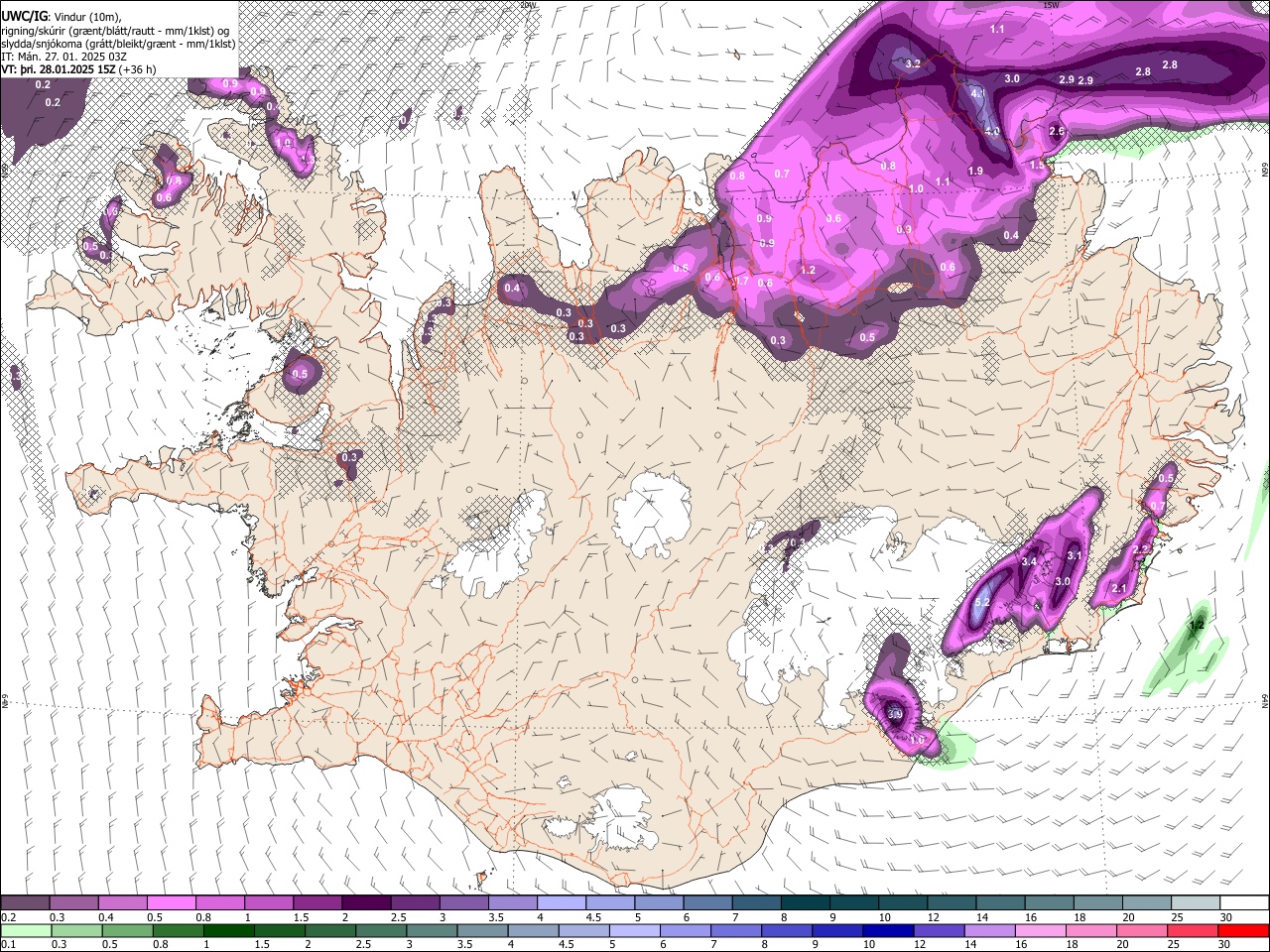
Task: Click the 4.1 value in the northern band
Action: point(977,94)
